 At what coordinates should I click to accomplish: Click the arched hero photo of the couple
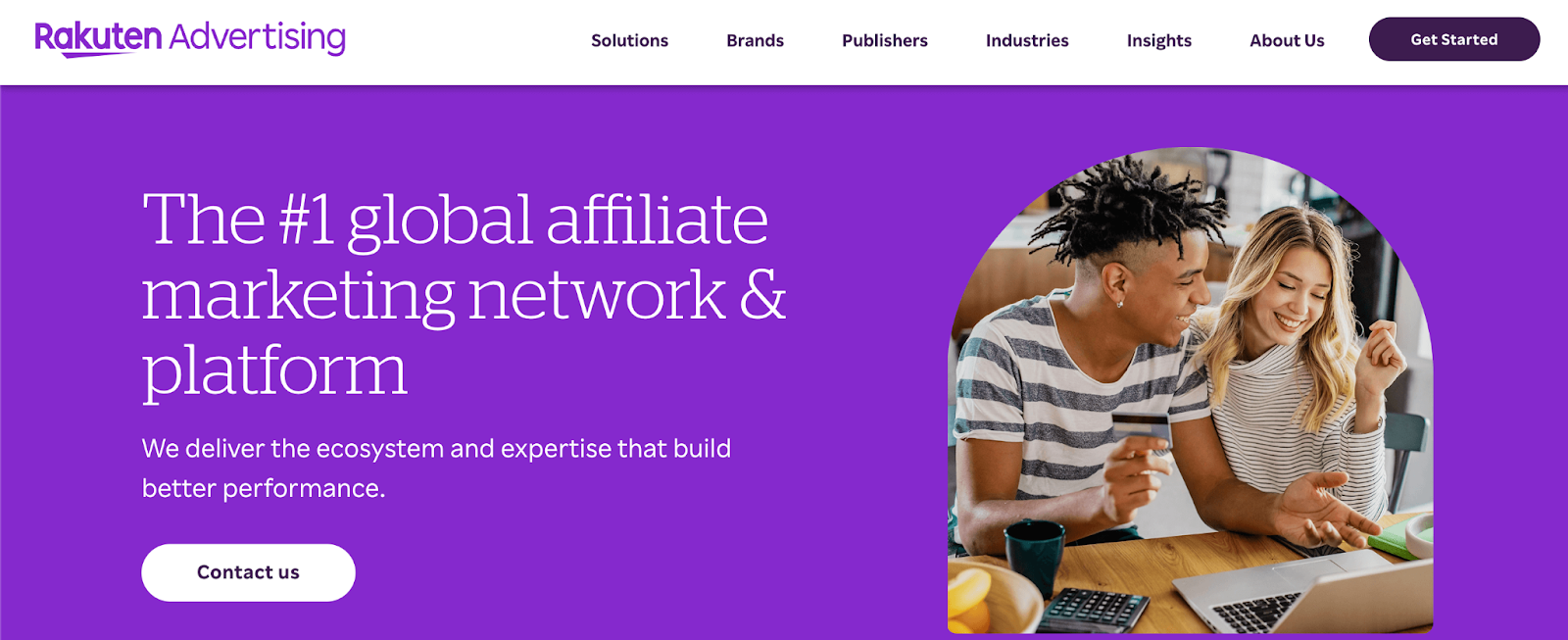(x=1190, y=390)
